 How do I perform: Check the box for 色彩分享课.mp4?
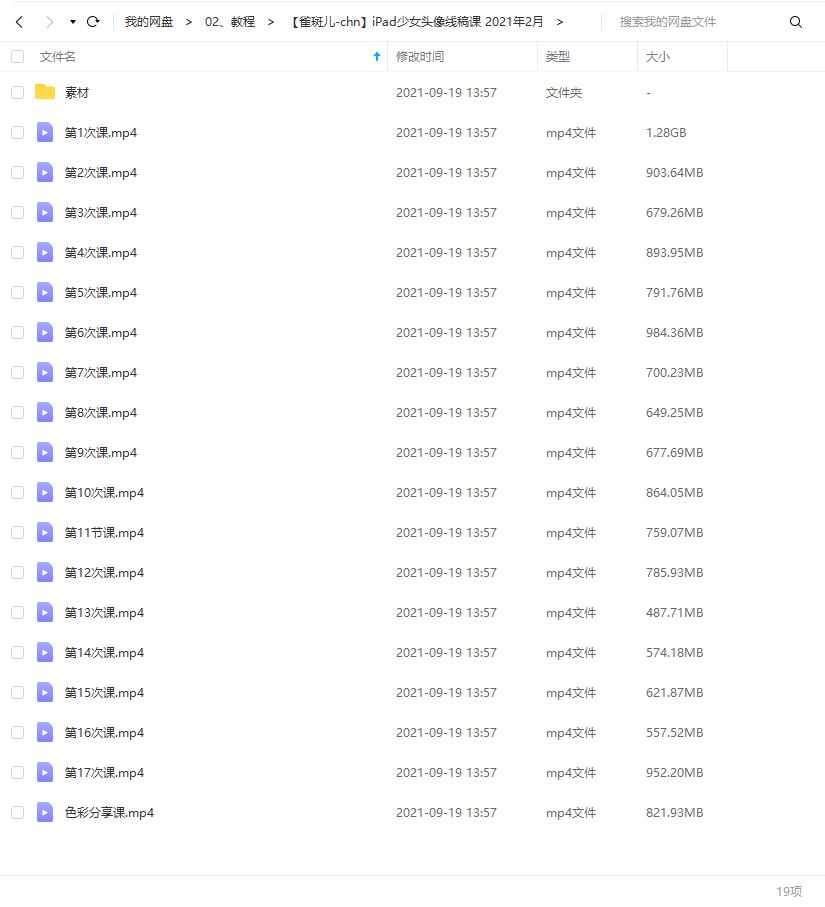[18, 812]
